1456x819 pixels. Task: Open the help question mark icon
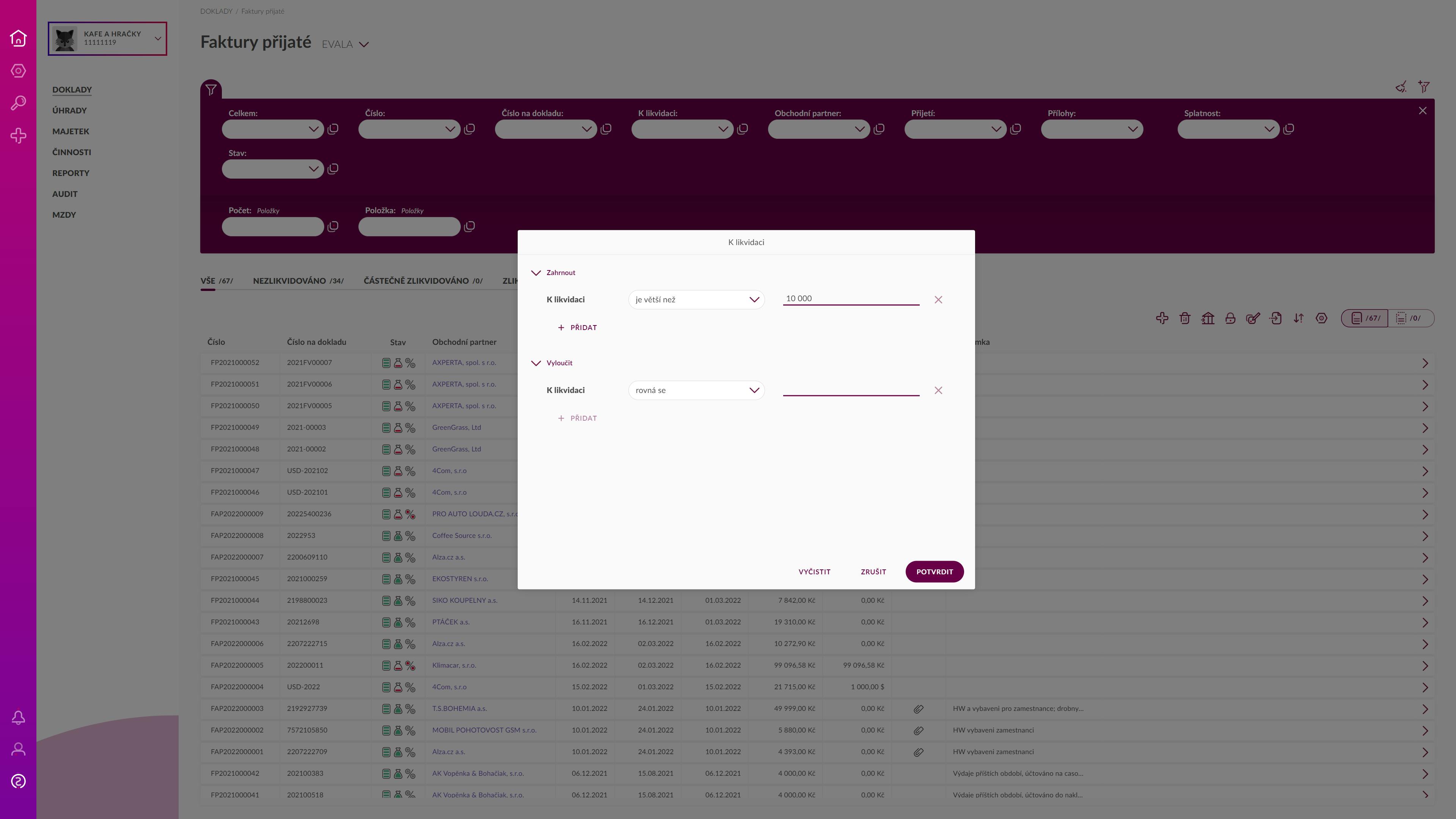(18, 781)
